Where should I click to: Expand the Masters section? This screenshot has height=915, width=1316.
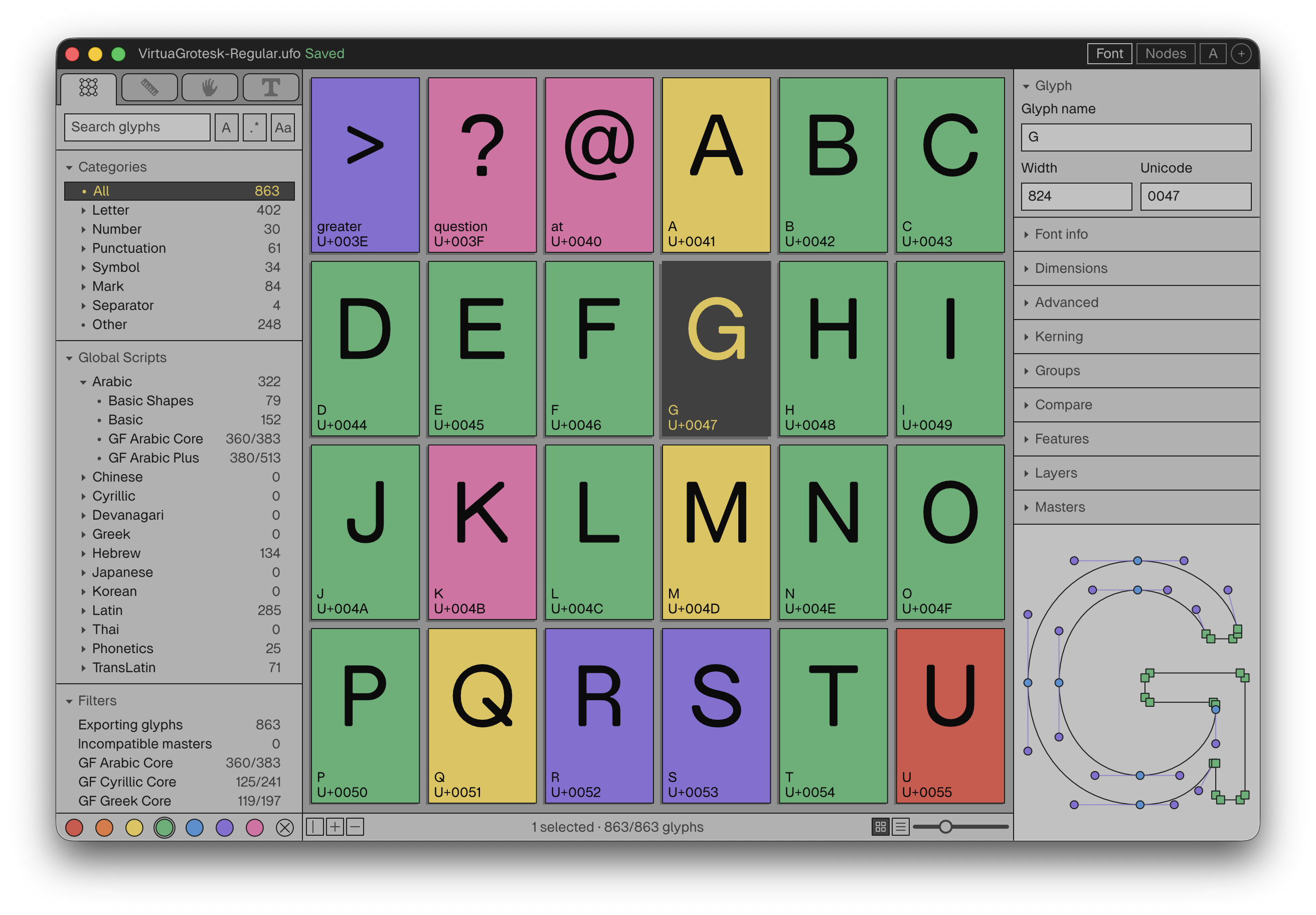tap(1136, 507)
